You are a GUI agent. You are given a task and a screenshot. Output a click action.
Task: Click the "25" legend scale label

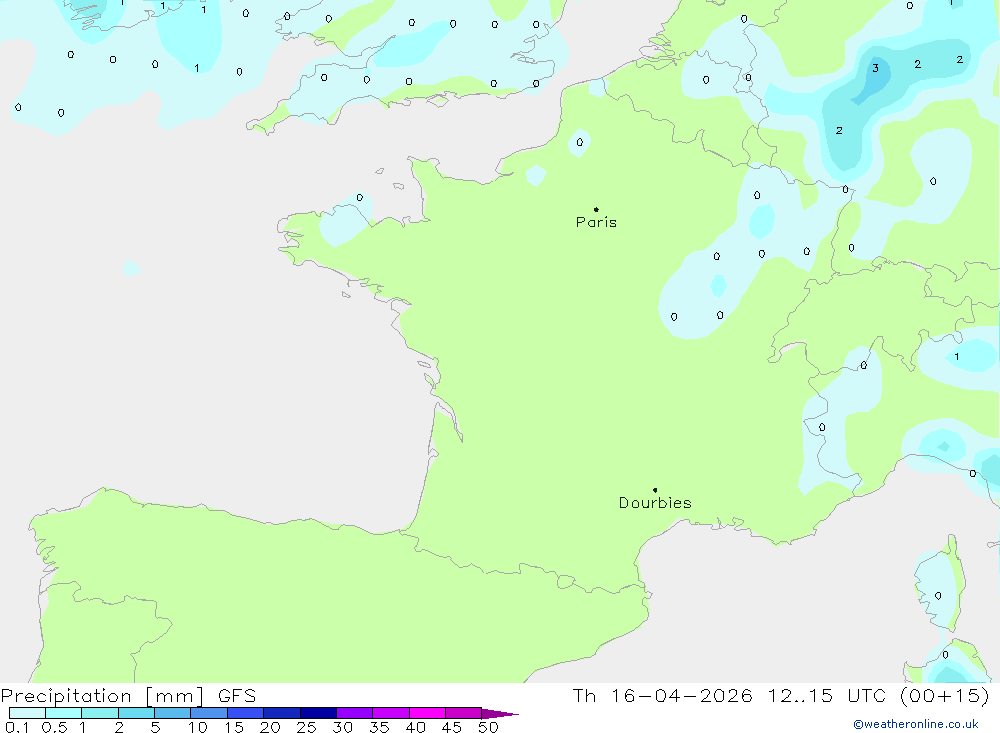[x=306, y=727]
